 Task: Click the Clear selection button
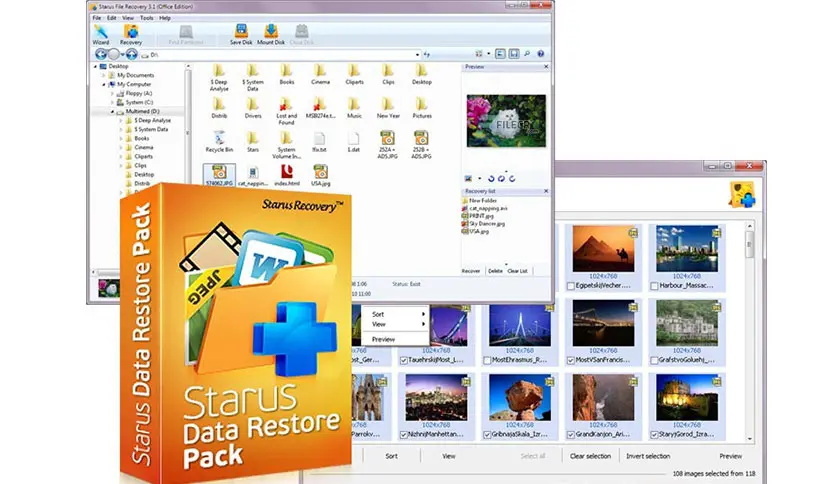(590, 456)
